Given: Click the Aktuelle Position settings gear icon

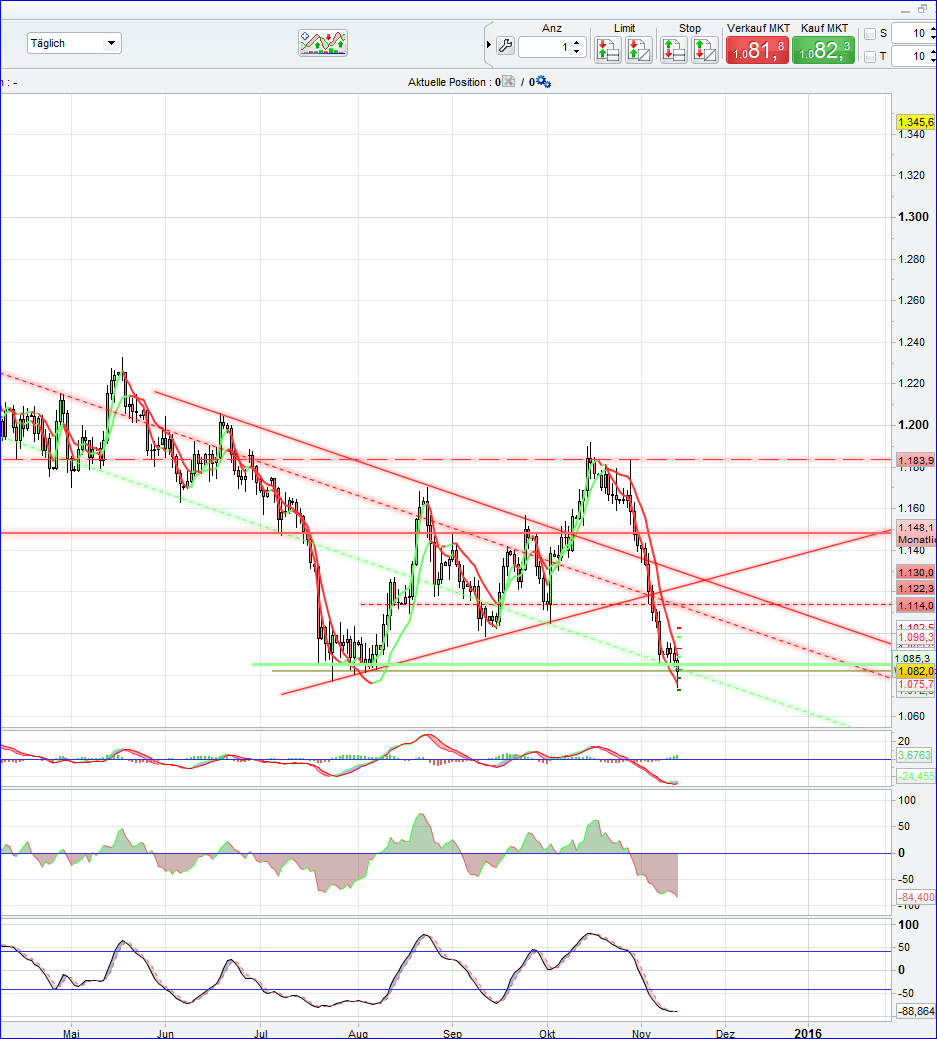Looking at the screenshot, I should (542, 82).
